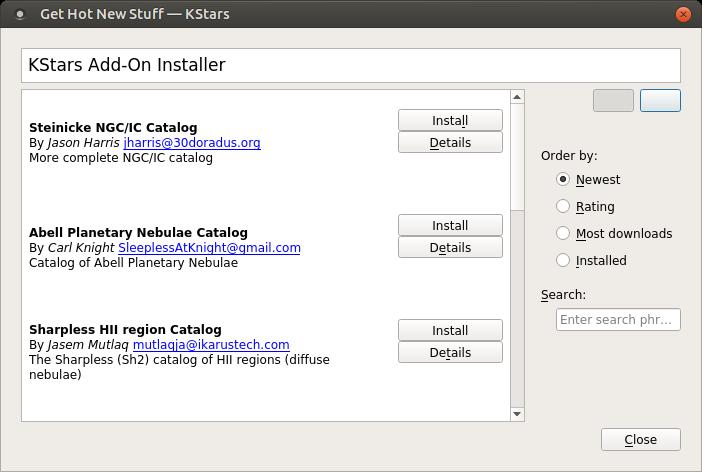Install the Steinicke NGC/IC Catalog
702x472 pixels.
click(x=450, y=120)
